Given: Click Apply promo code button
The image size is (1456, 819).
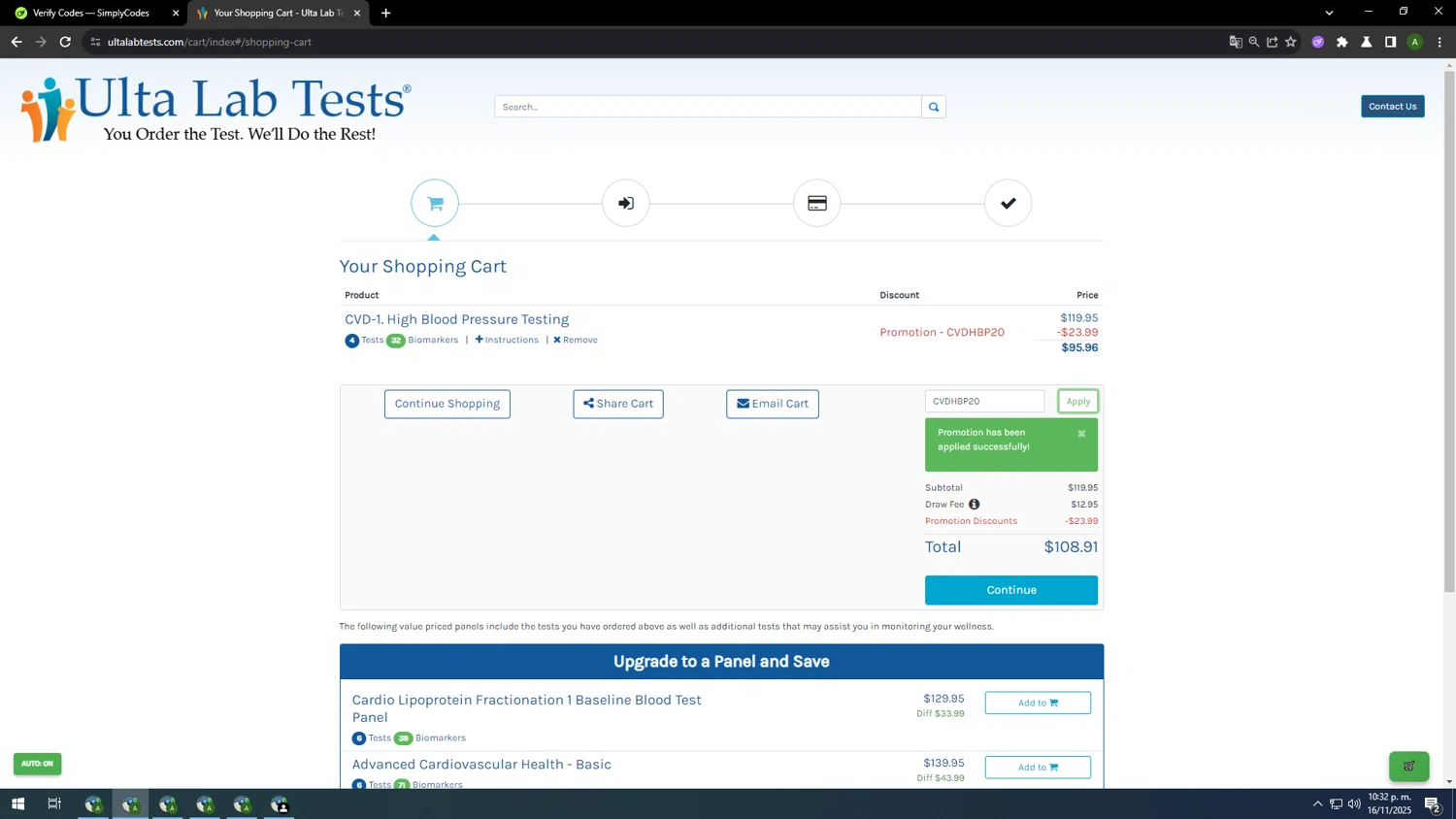Looking at the screenshot, I should [x=1077, y=401].
